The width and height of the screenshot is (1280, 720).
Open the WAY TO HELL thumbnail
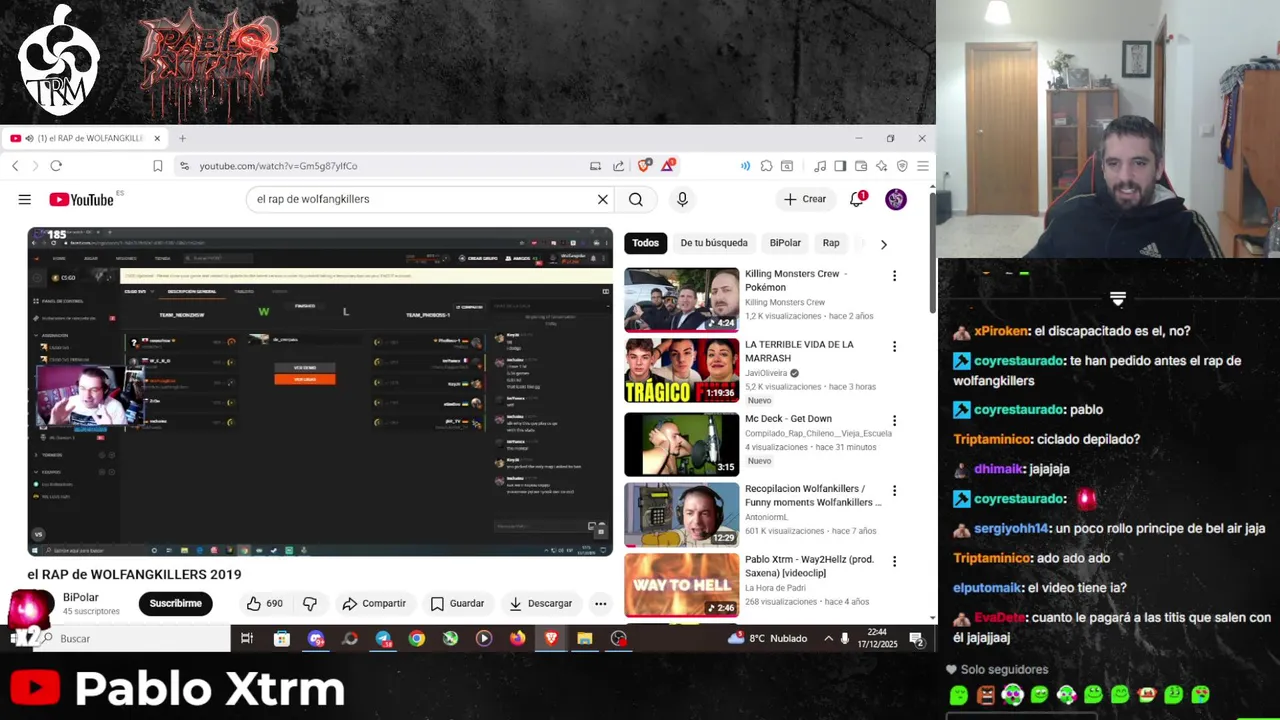click(681, 585)
